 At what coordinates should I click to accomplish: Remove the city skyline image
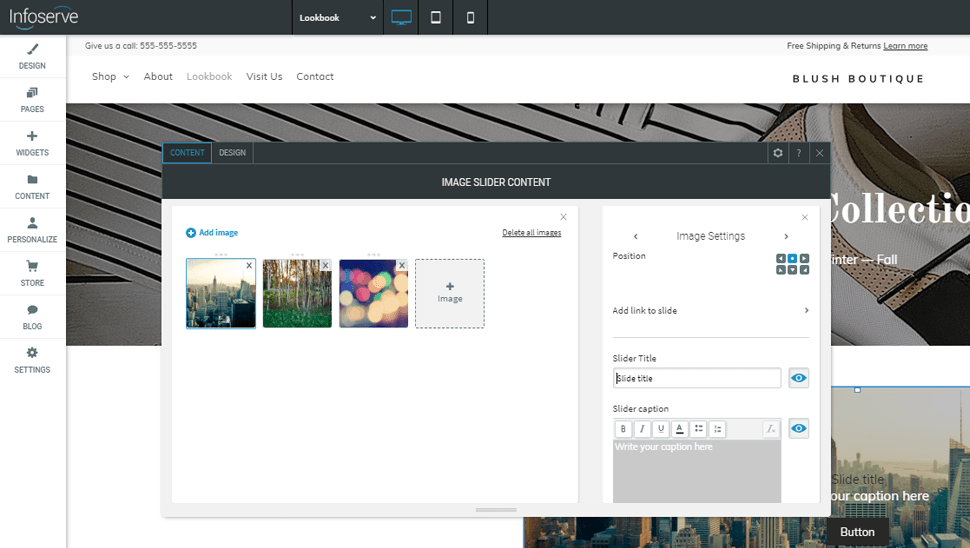point(249,265)
